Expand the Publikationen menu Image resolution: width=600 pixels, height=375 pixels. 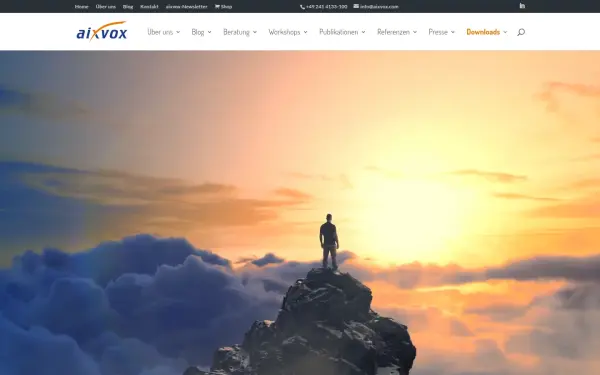[x=342, y=32]
